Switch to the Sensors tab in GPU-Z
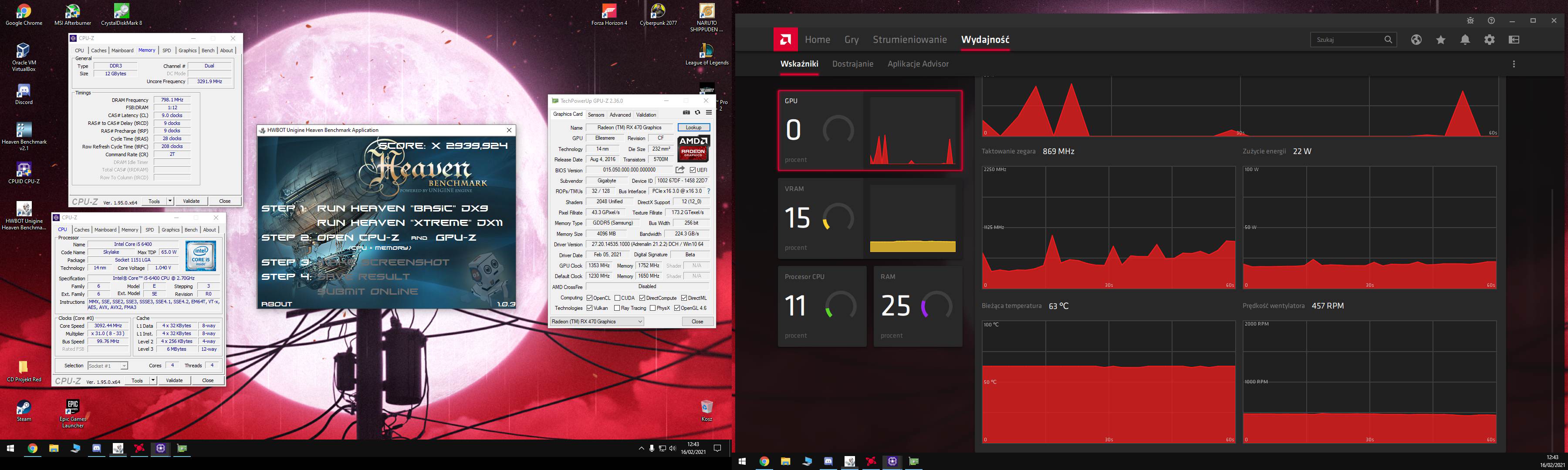Image resolution: width=1568 pixels, height=470 pixels. point(596,115)
